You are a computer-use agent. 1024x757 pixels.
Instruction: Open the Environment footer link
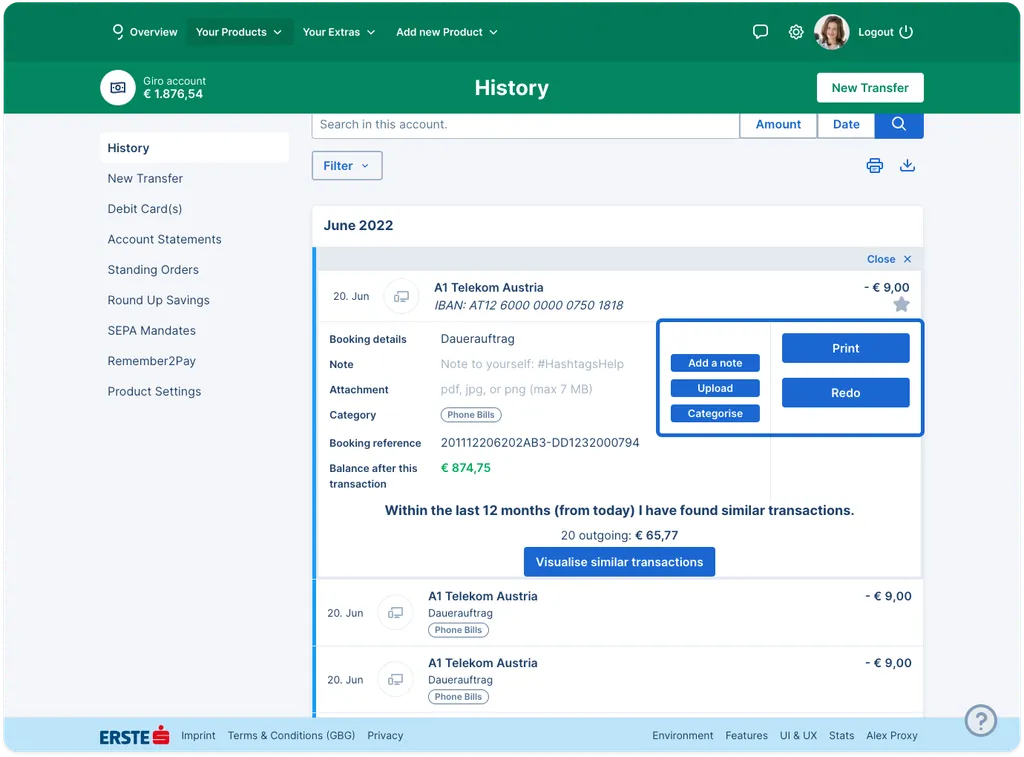[682, 735]
